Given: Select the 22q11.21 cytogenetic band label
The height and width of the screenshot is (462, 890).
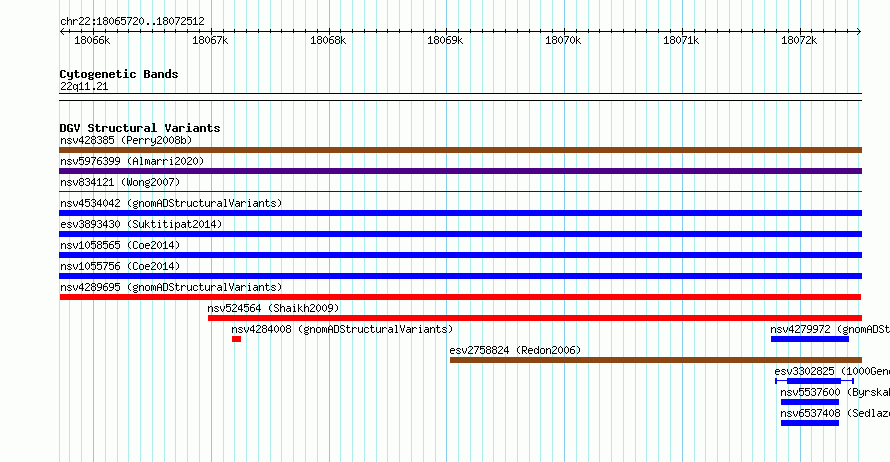Looking at the screenshot, I should click(84, 86).
